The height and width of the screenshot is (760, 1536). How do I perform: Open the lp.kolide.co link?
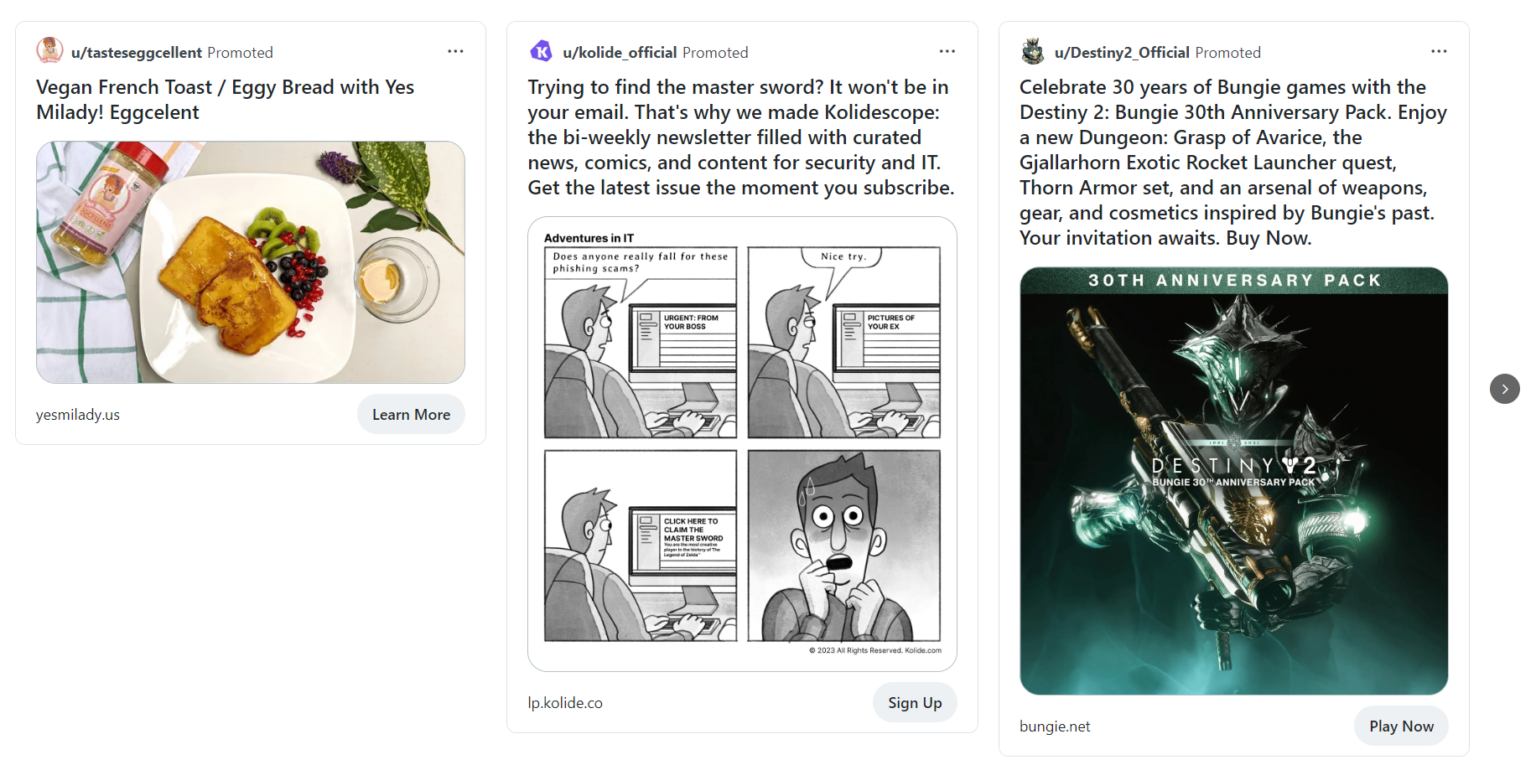click(565, 702)
